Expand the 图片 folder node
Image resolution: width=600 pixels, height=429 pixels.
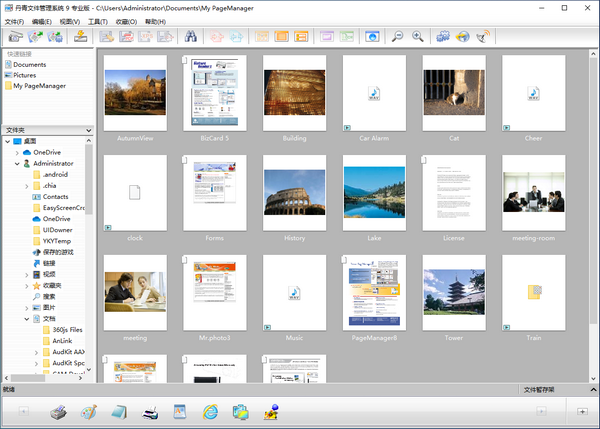27,308
